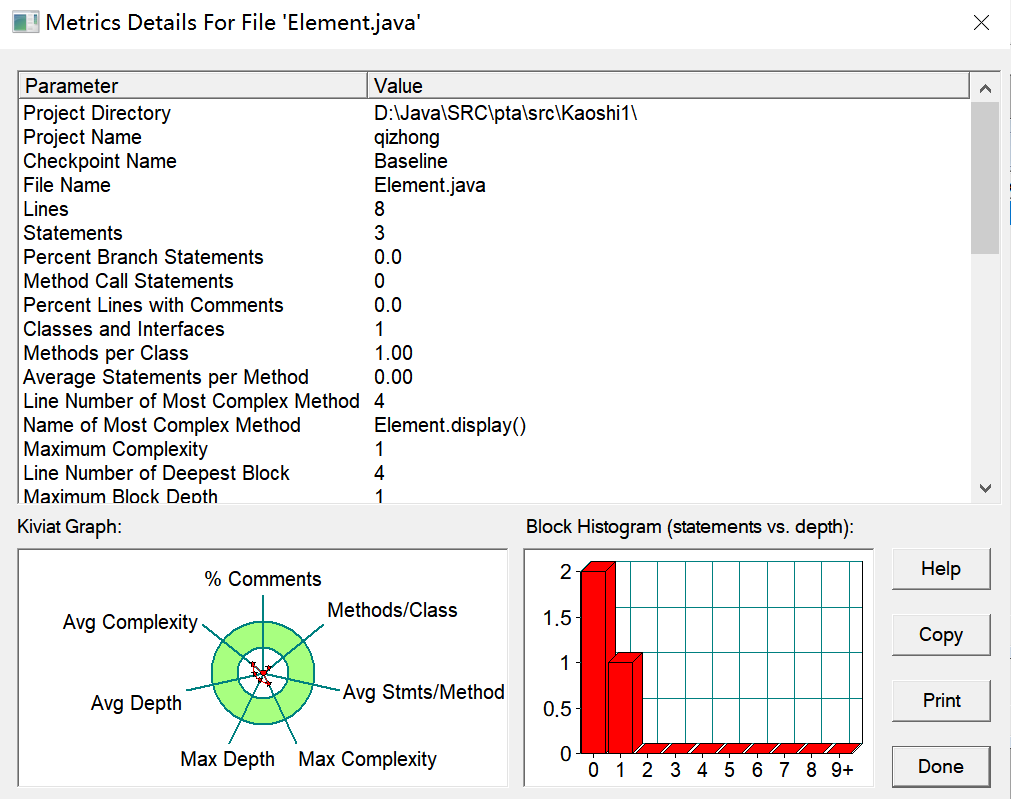The width and height of the screenshot is (1011, 799).
Task: Click the Max Depth axis label
Action: (x=228, y=759)
